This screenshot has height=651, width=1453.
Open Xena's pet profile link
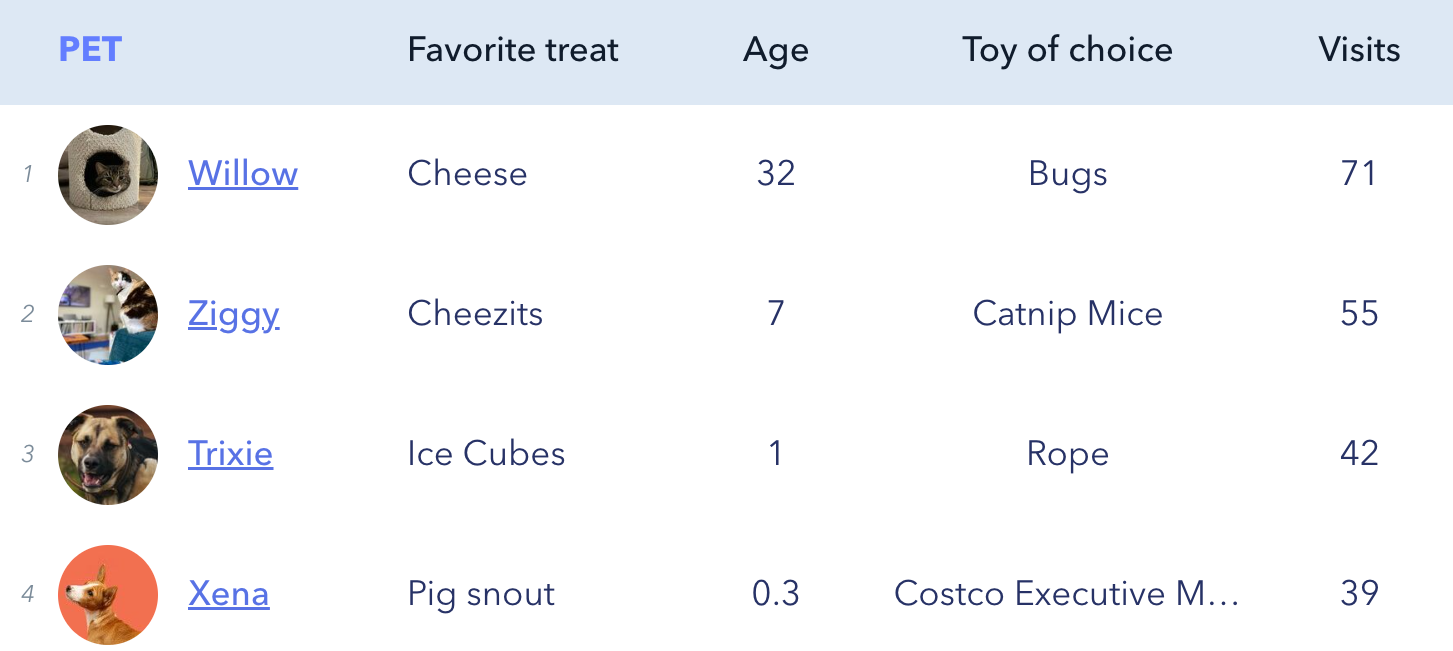pyautogui.click(x=229, y=594)
